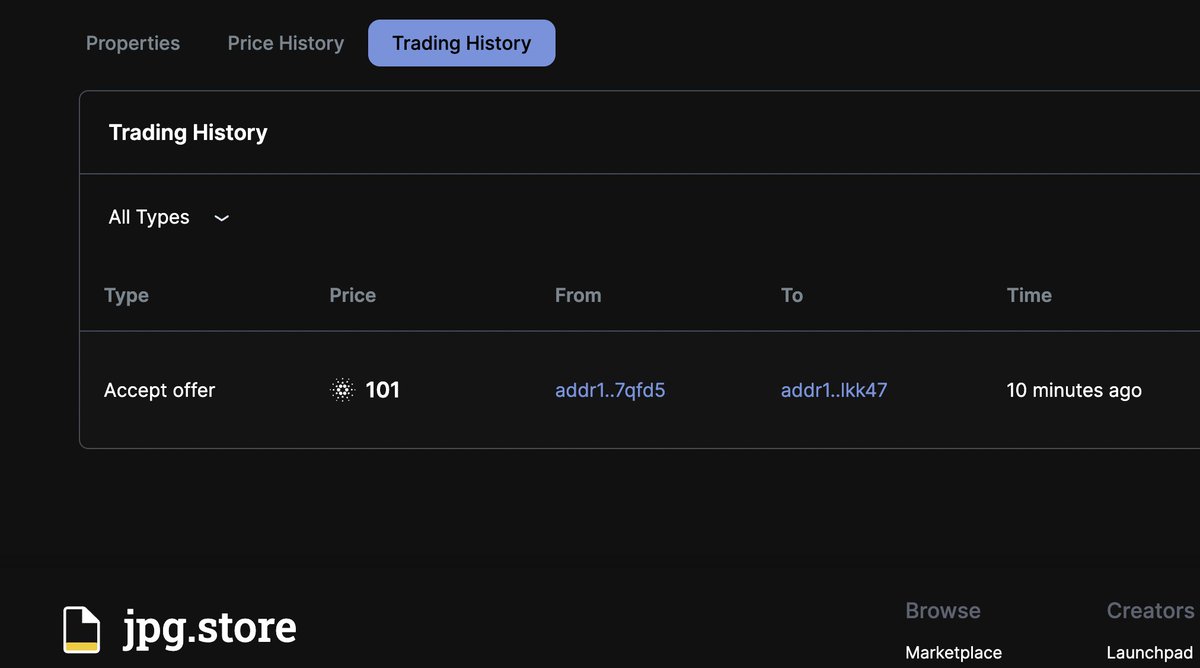Open the Launchpad footer link
Image resolution: width=1200 pixels, height=668 pixels.
[1150, 652]
